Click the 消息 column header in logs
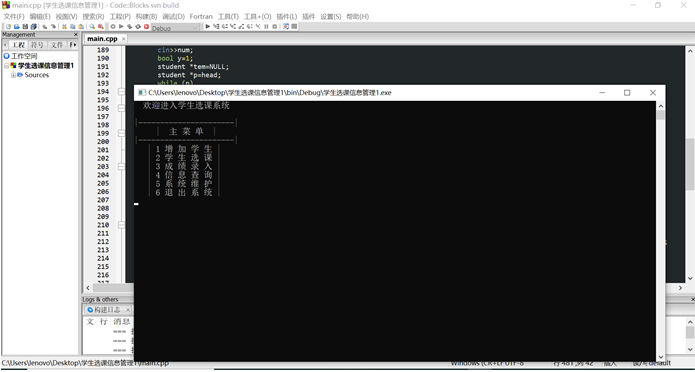695x372 pixels. point(122,321)
